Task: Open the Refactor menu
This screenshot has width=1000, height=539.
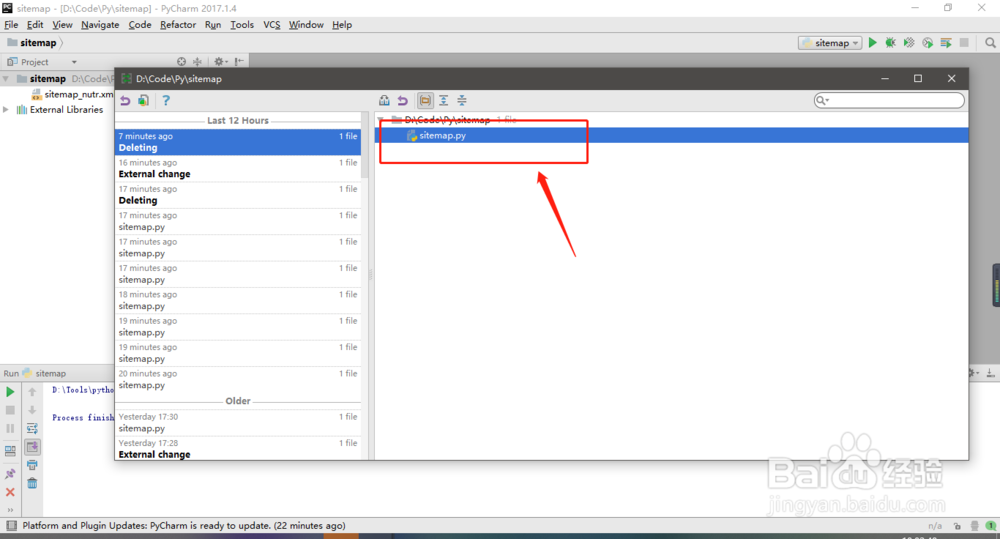Action: pyautogui.click(x=178, y=25)
